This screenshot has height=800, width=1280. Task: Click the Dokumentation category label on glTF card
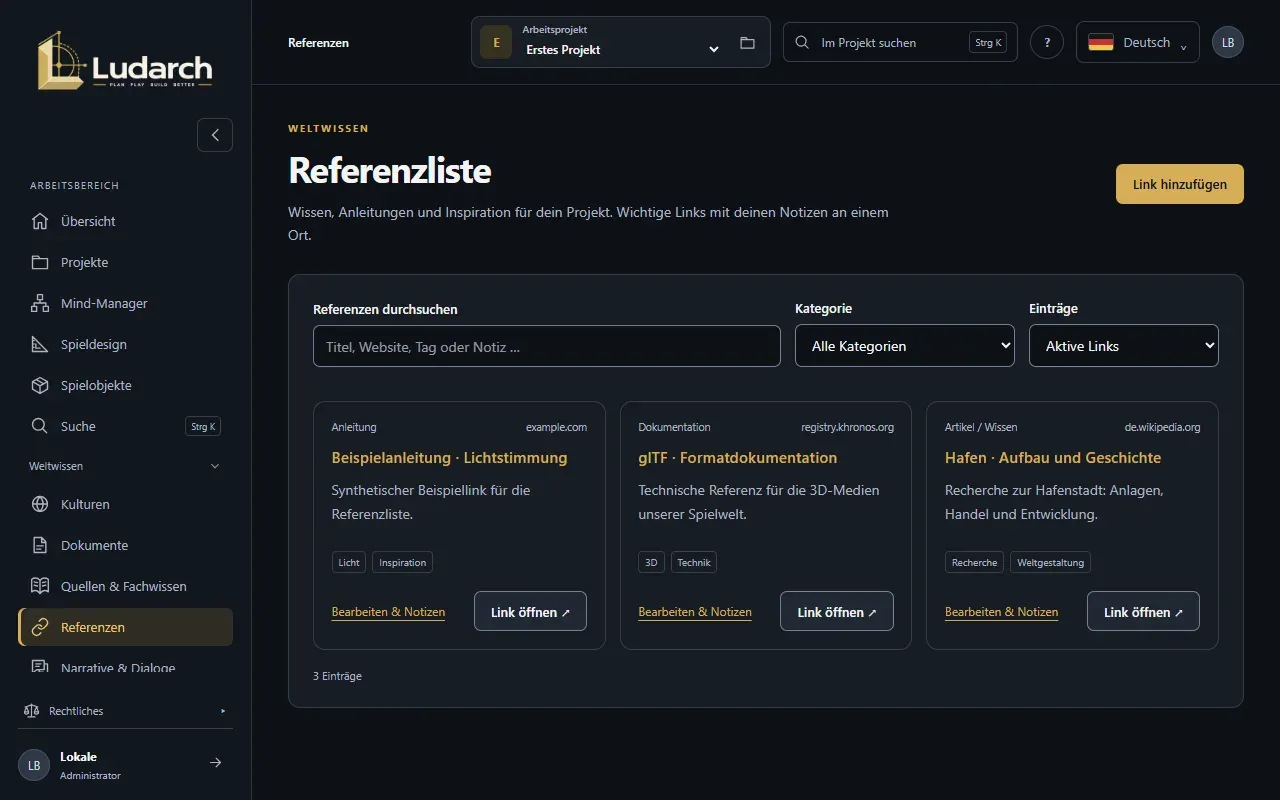(674, 427)
